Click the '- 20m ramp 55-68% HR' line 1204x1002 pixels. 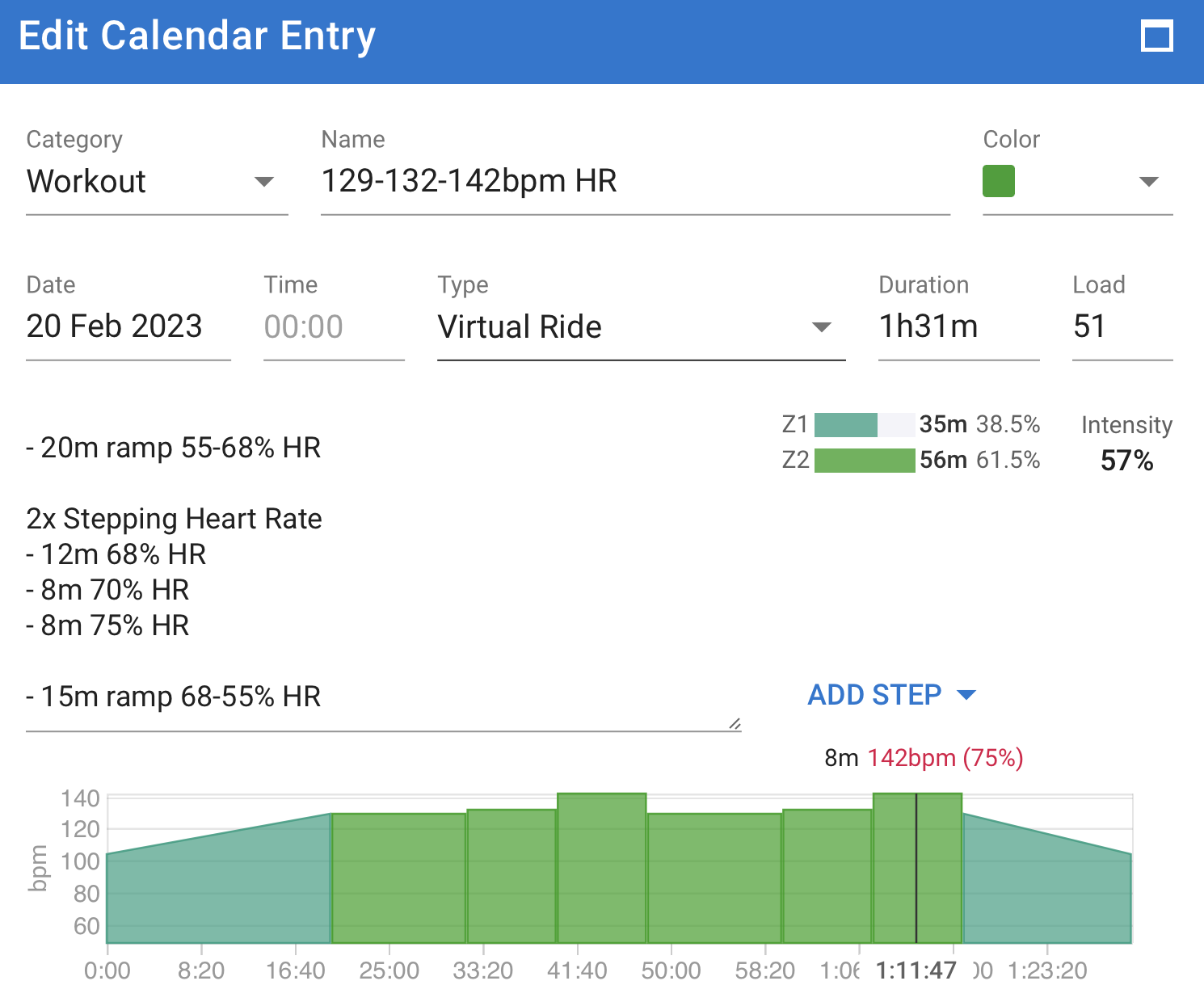[174, 448]
